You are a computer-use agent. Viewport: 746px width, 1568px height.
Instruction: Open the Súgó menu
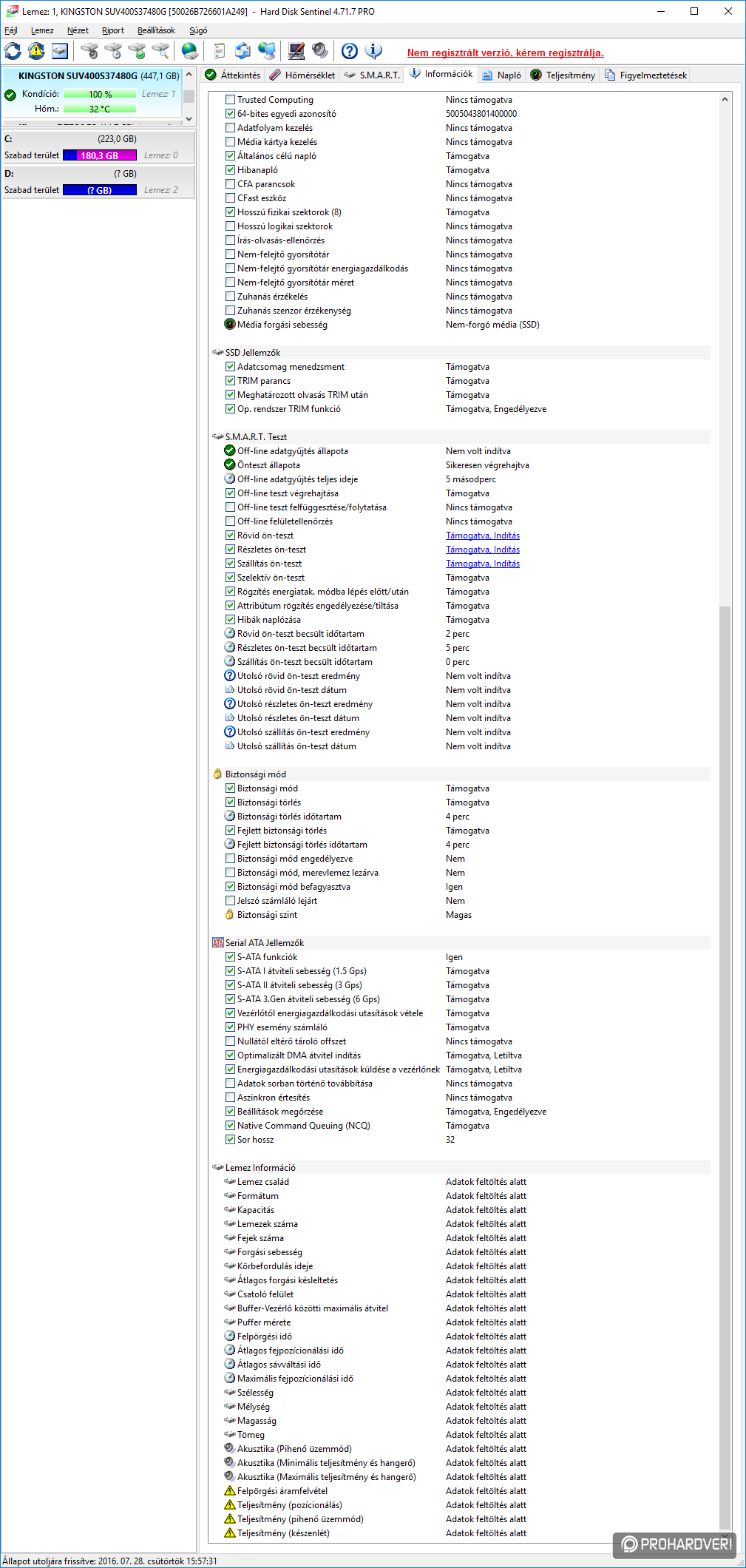coord(198,30)
